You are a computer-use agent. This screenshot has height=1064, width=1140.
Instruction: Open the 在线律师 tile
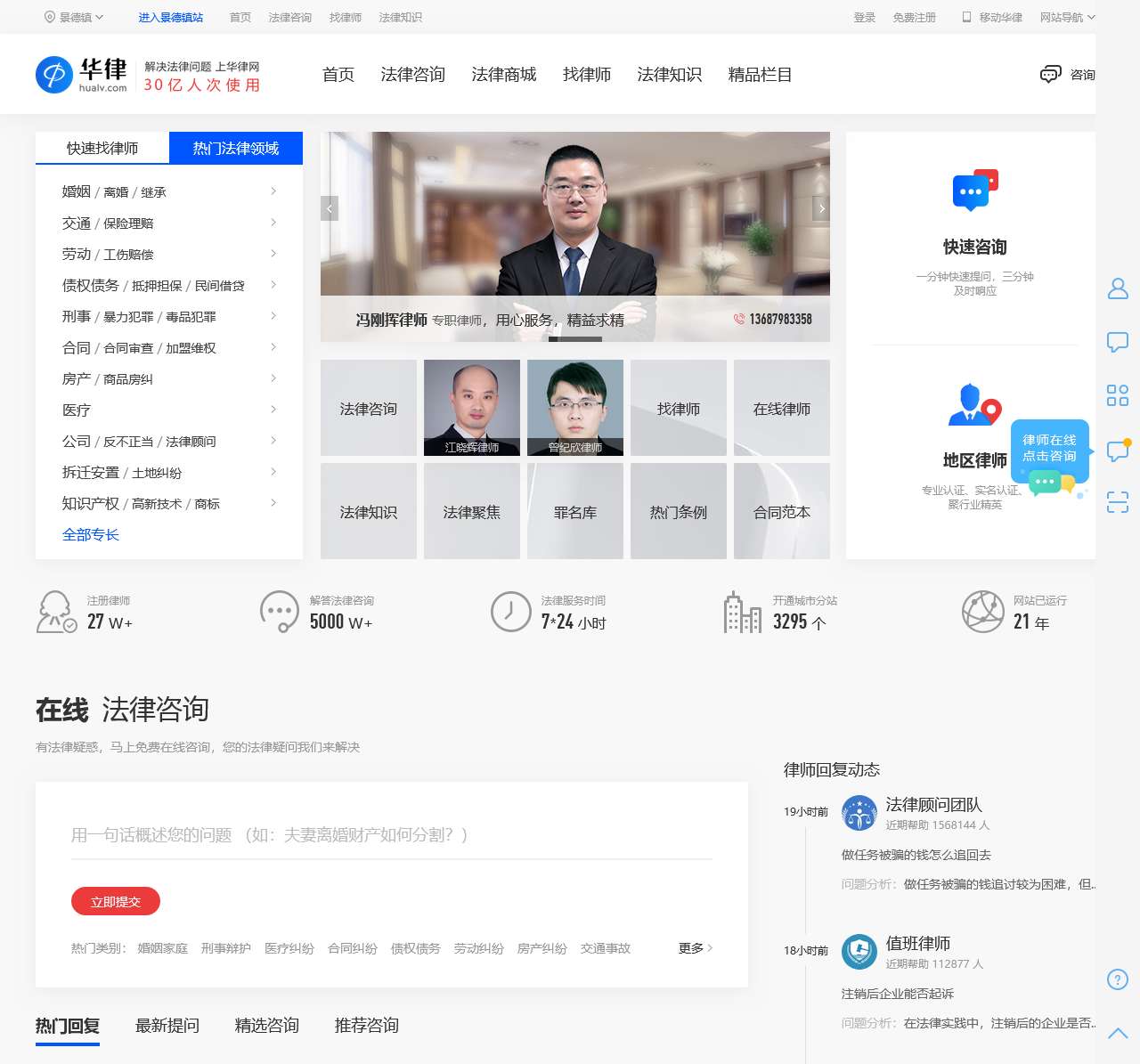782,408
